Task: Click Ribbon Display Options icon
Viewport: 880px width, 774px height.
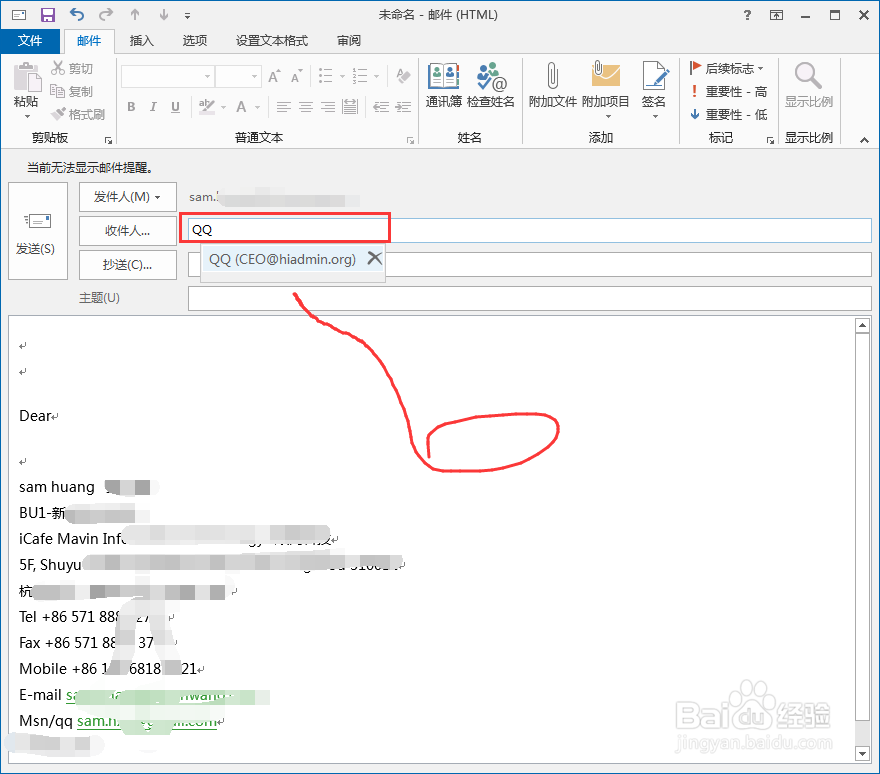Action: tap(776, 15)
